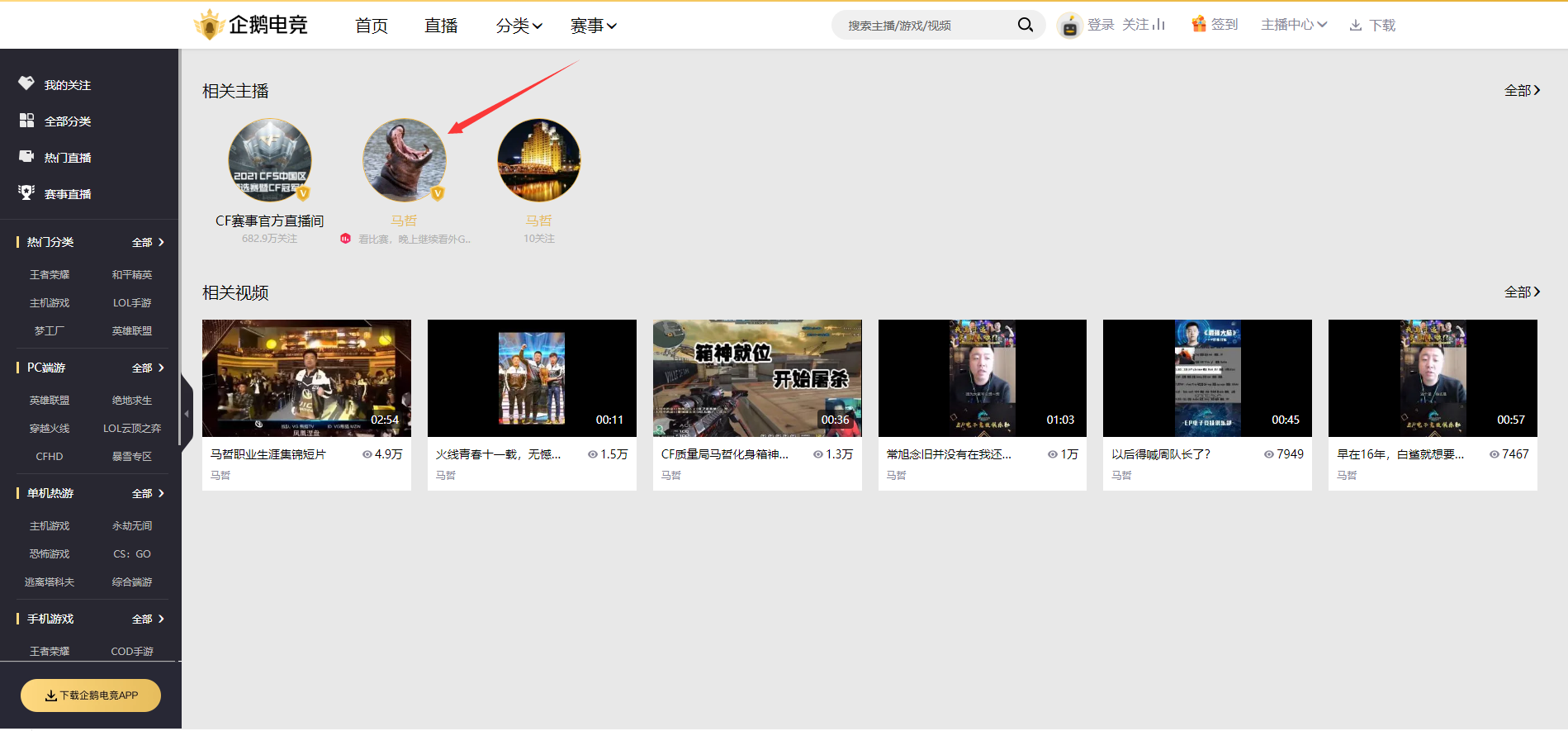Expand 手机游戏 全部 list
Viewport: 1568px width, 731px height.
tap(148, 619)
